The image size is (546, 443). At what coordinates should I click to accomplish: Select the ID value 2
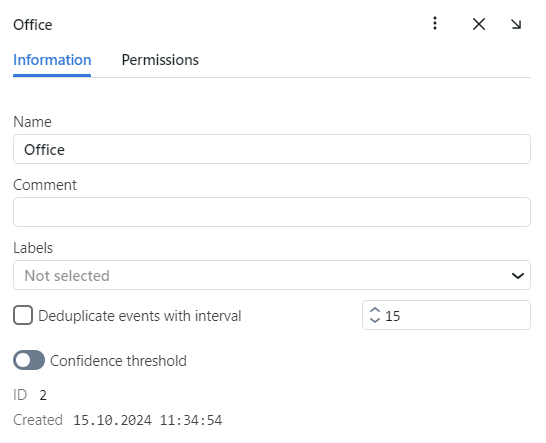pos(43,395)
